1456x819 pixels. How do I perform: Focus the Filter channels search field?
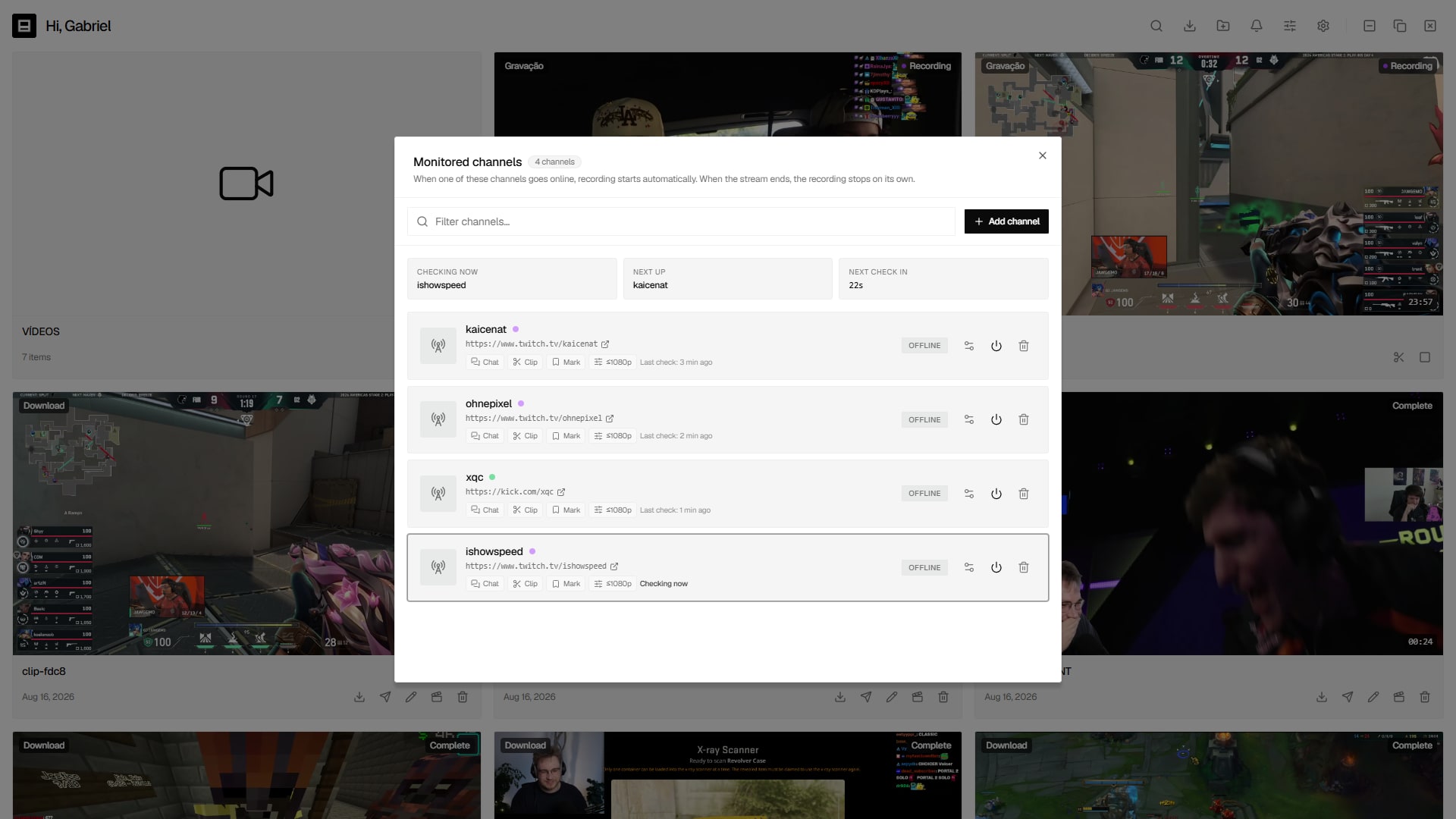681,221
